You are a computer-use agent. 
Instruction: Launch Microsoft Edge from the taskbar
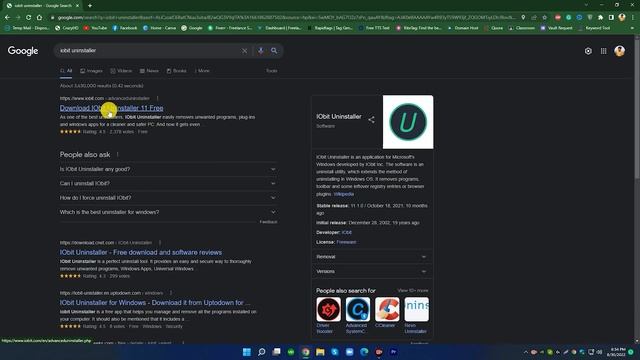pyautogui.click(x=364, y=352)
